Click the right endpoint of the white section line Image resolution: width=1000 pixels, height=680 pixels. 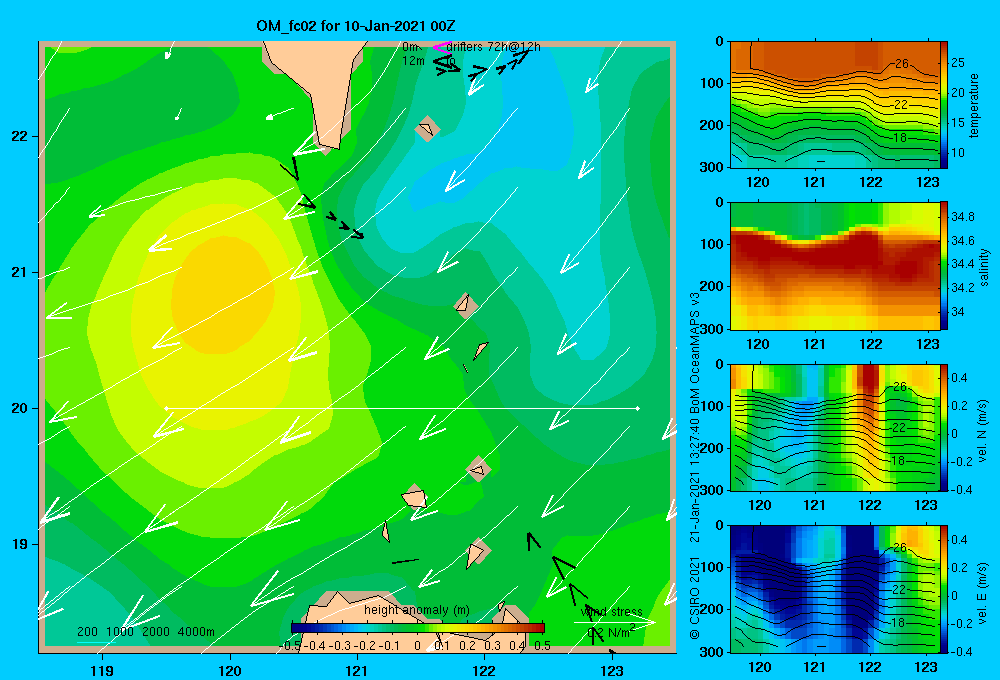(x=638, y=408)
